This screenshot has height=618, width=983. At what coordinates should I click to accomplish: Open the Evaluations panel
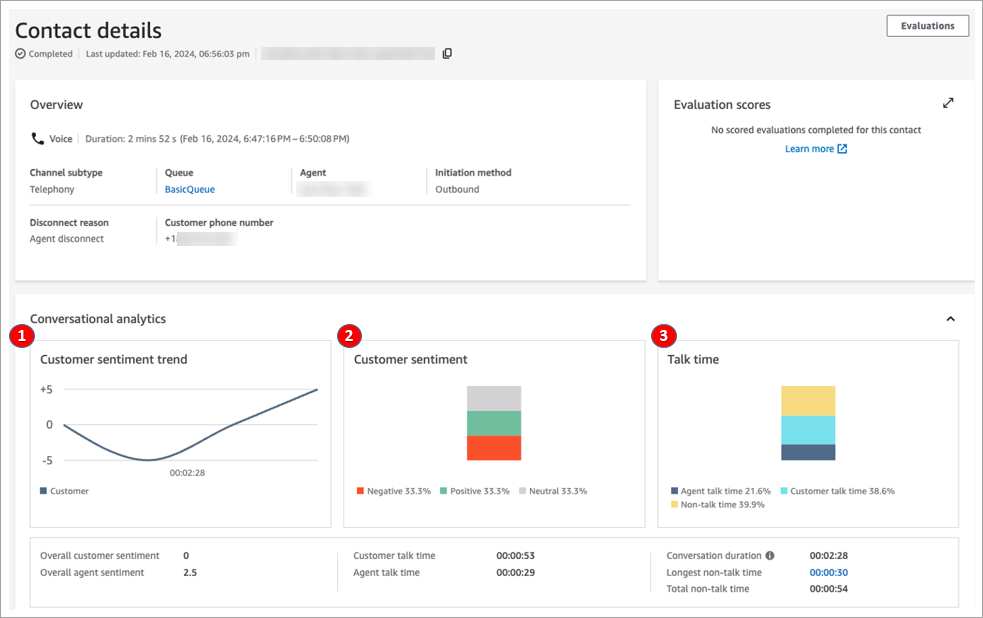(x=927, y=25)
